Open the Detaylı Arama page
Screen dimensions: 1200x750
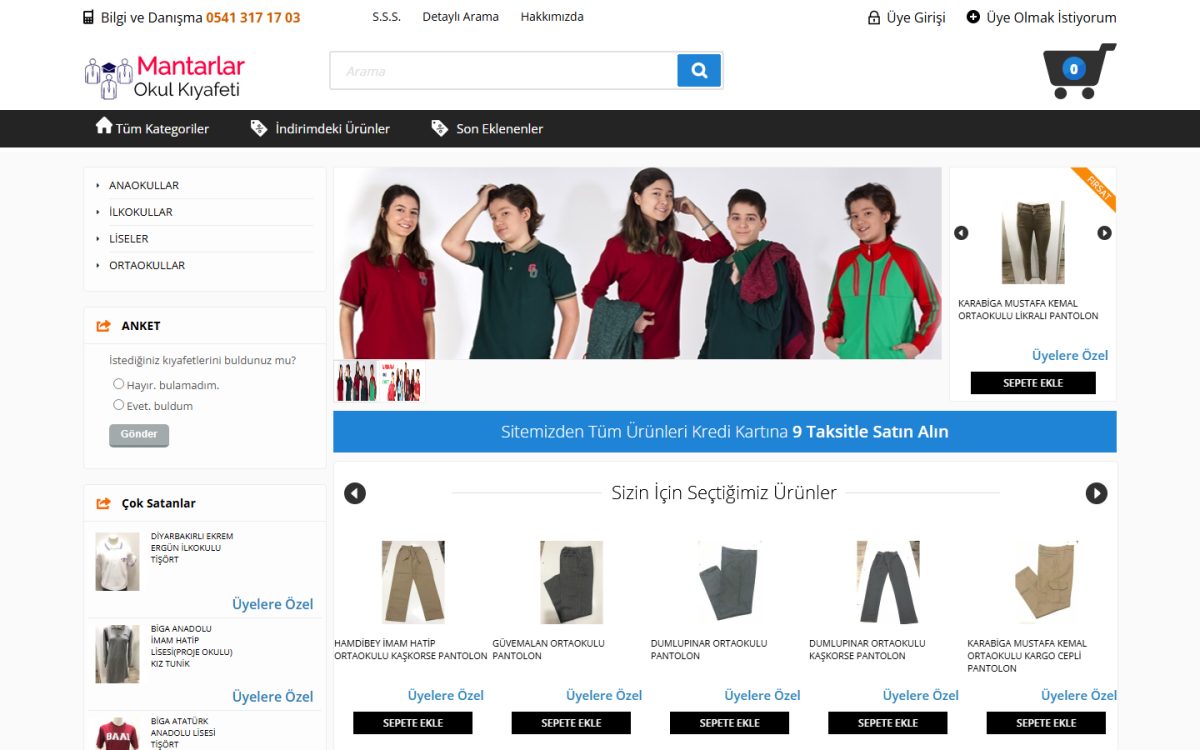tap(461, 17)
